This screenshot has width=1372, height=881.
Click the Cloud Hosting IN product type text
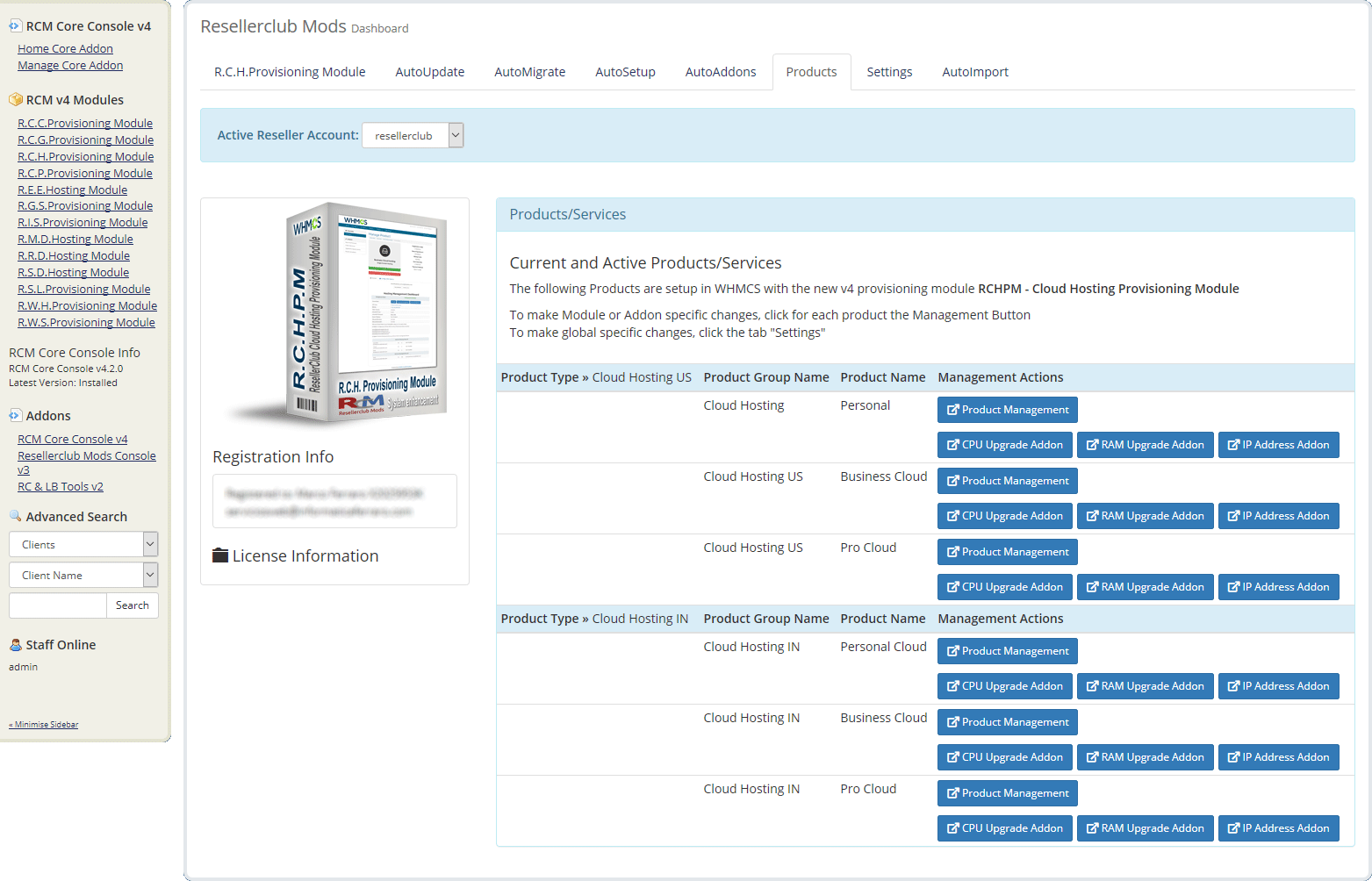click(640, 619)
